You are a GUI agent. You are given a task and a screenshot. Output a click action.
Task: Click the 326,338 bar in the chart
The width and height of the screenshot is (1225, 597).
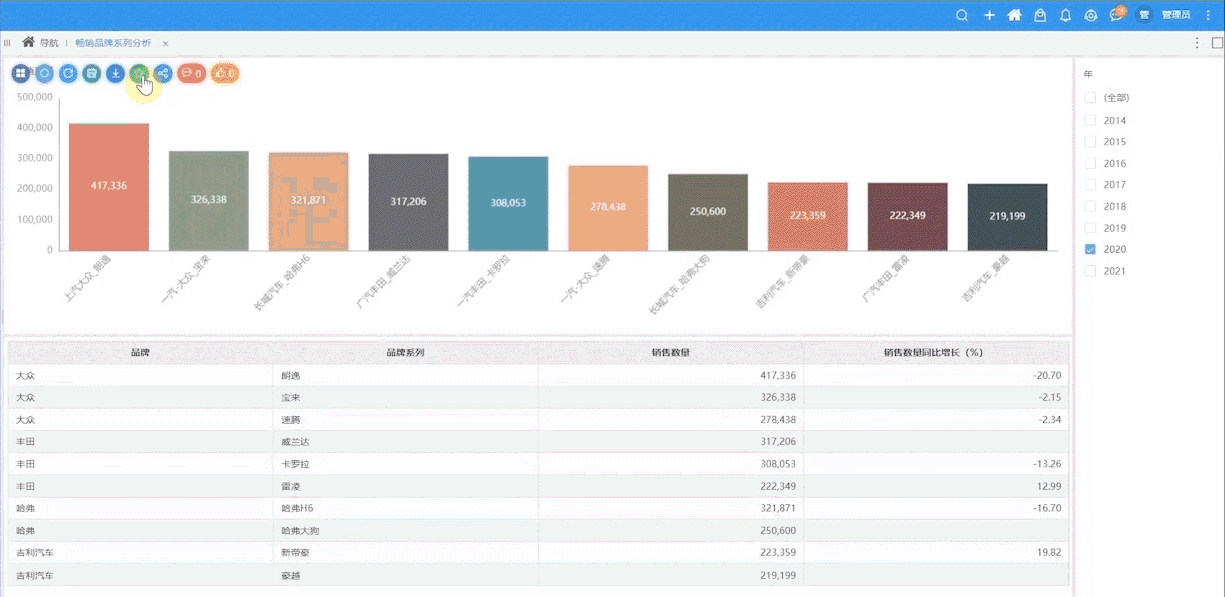[x=209, y=201]
